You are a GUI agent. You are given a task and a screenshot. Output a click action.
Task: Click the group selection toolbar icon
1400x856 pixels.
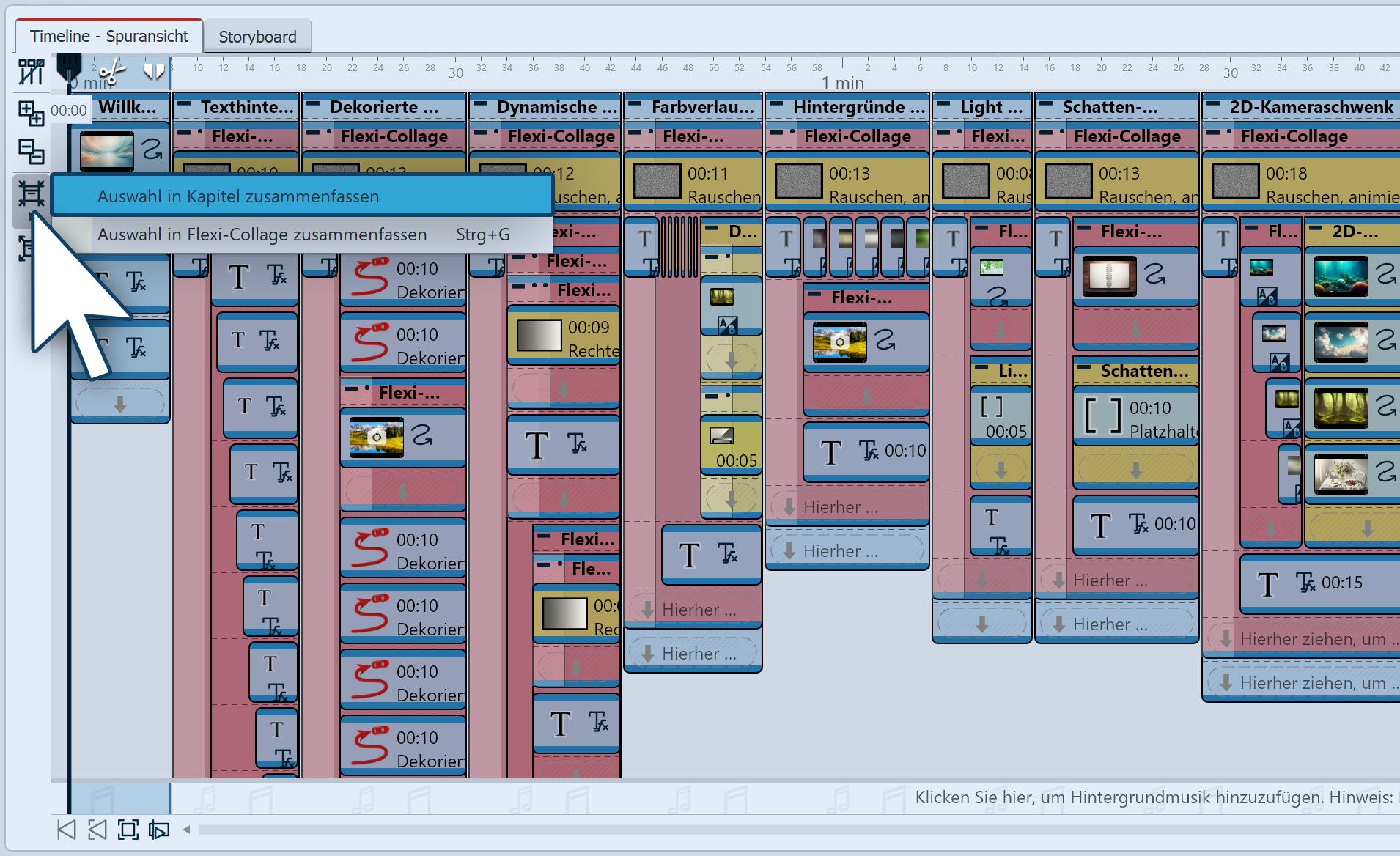[x=31, y=193]
